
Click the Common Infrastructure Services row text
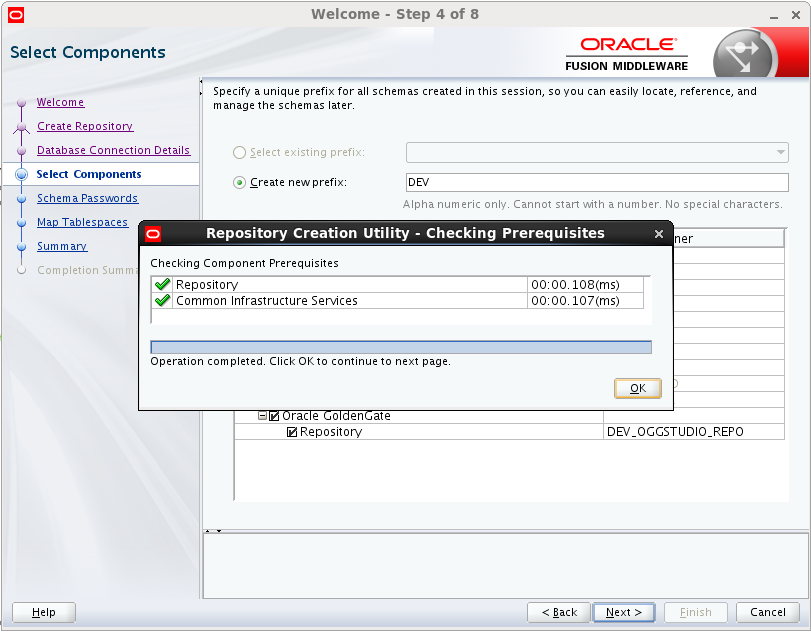click(267, 301)
